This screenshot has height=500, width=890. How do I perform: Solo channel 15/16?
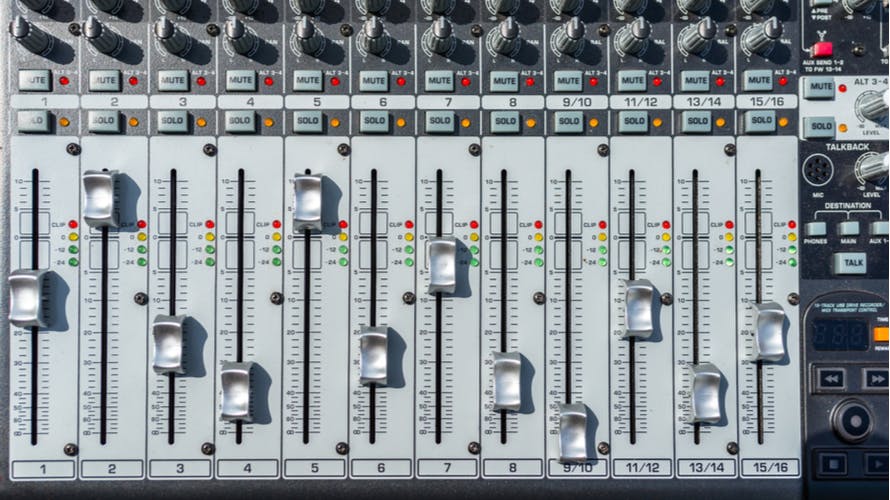761,121
